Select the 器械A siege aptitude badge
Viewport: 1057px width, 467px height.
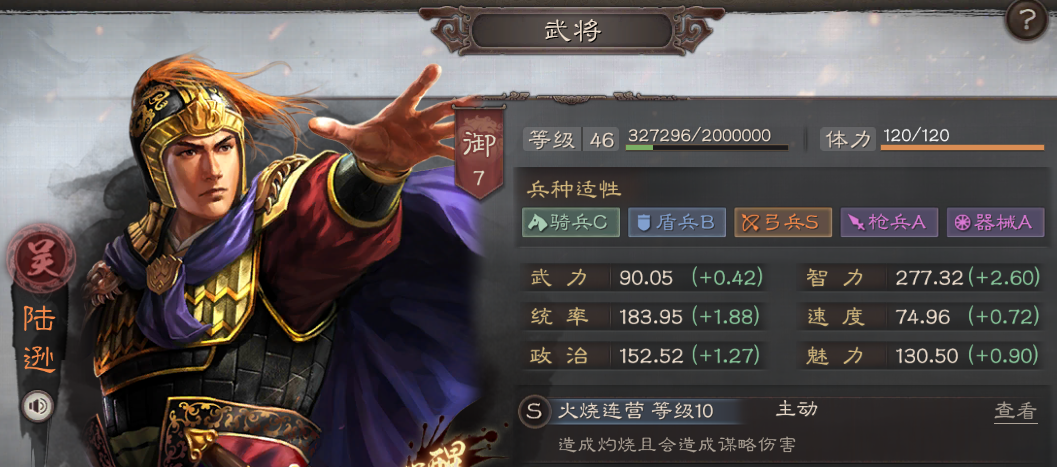coord(996,223)
